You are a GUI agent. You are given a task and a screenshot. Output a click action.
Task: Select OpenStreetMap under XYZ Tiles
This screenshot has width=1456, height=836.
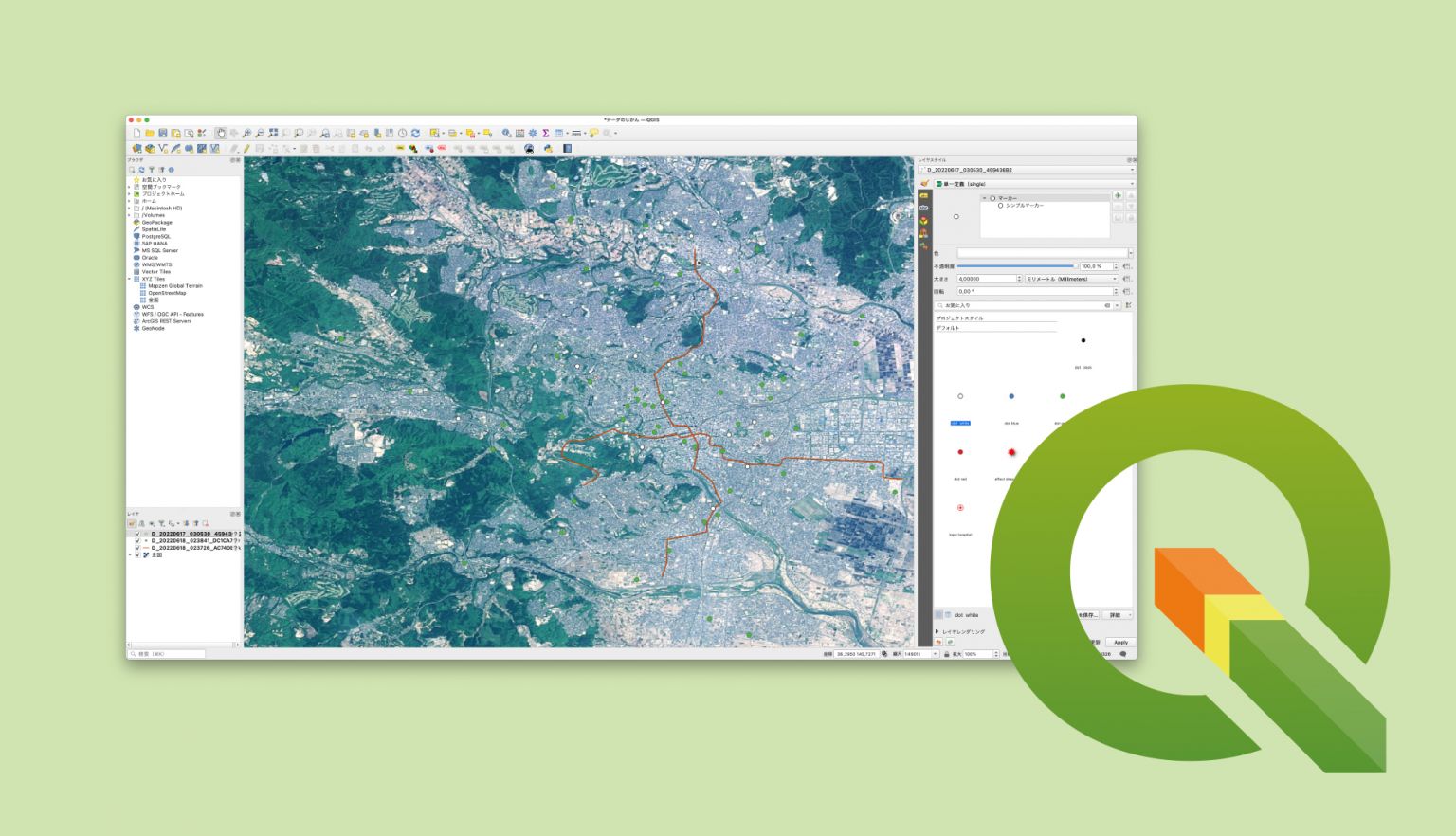(x=167, y=293)
